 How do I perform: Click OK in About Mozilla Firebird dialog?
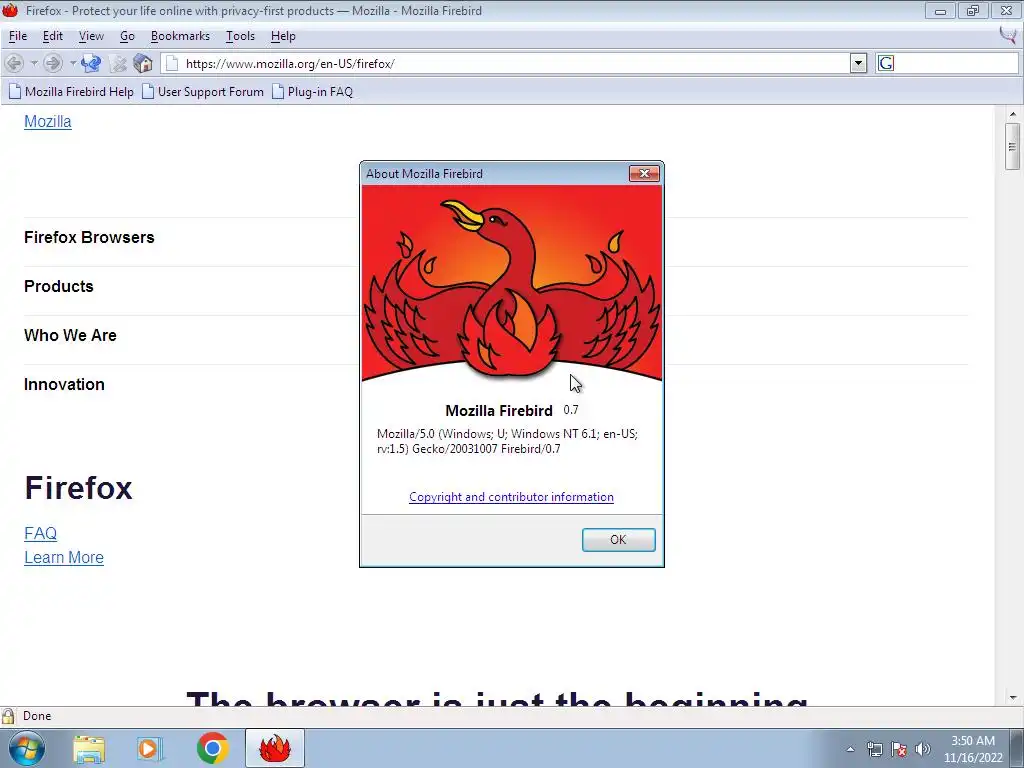(x=618, y=539)
